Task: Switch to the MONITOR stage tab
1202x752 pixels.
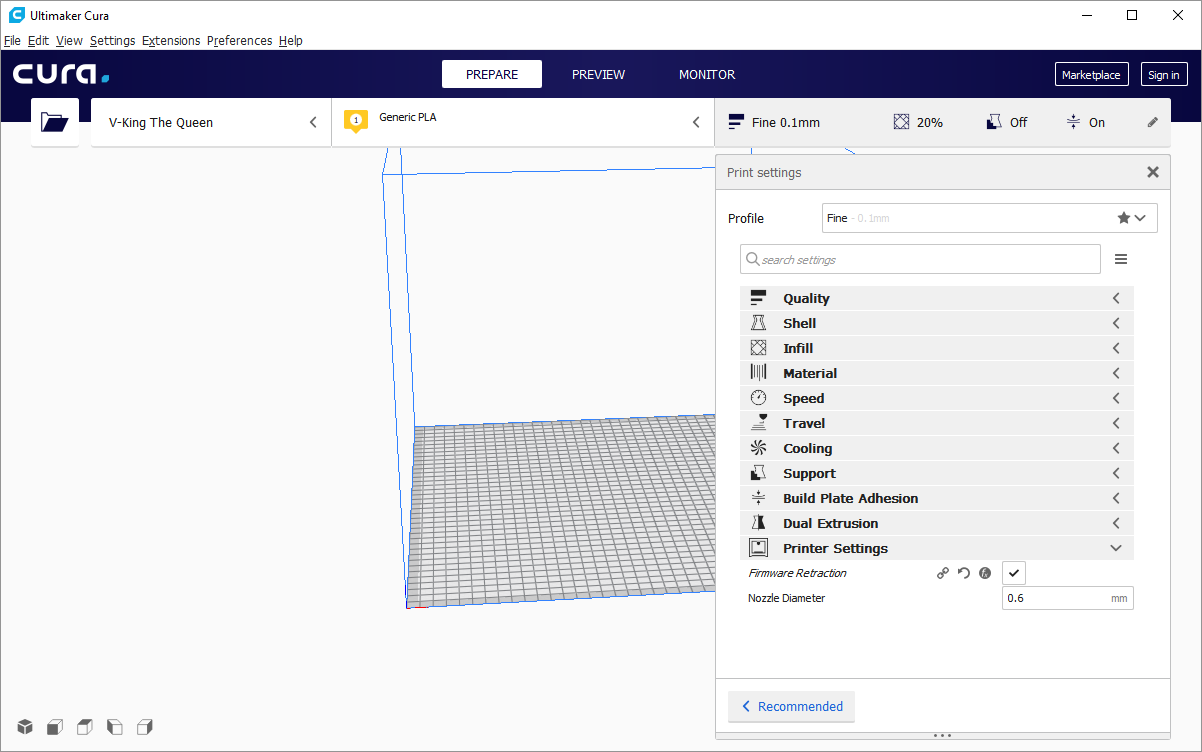Action: (x=707, y=74)
